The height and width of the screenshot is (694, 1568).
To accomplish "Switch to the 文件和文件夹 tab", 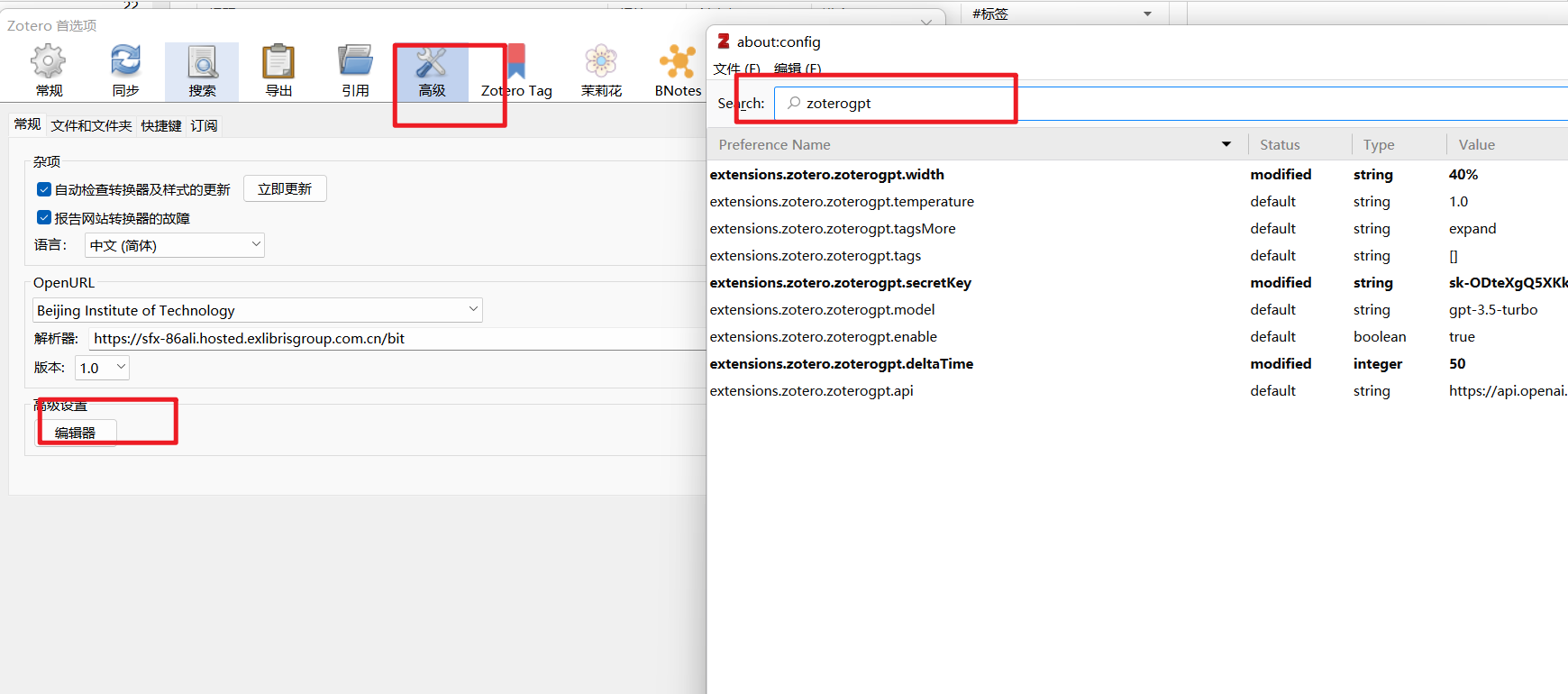I will tap(91, 125).
